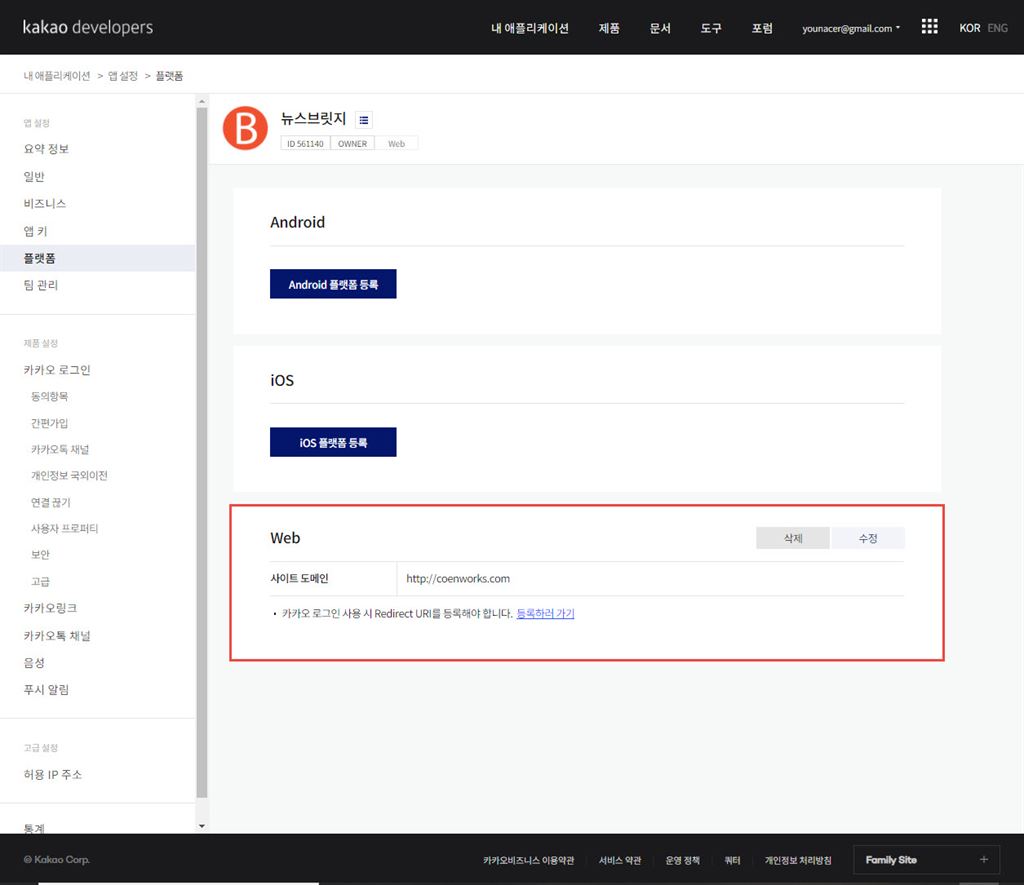Open 음성 in the sidebar

[x=34, y=663]
